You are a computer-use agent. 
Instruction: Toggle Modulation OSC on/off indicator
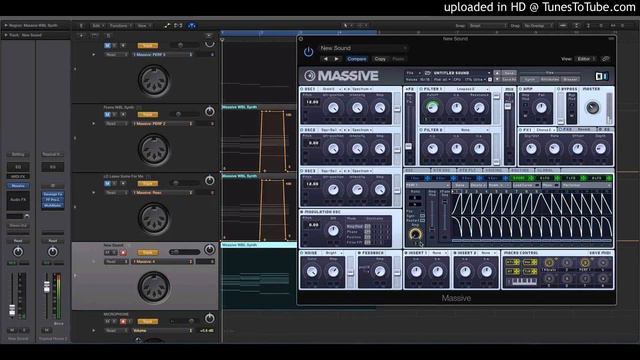302,212
